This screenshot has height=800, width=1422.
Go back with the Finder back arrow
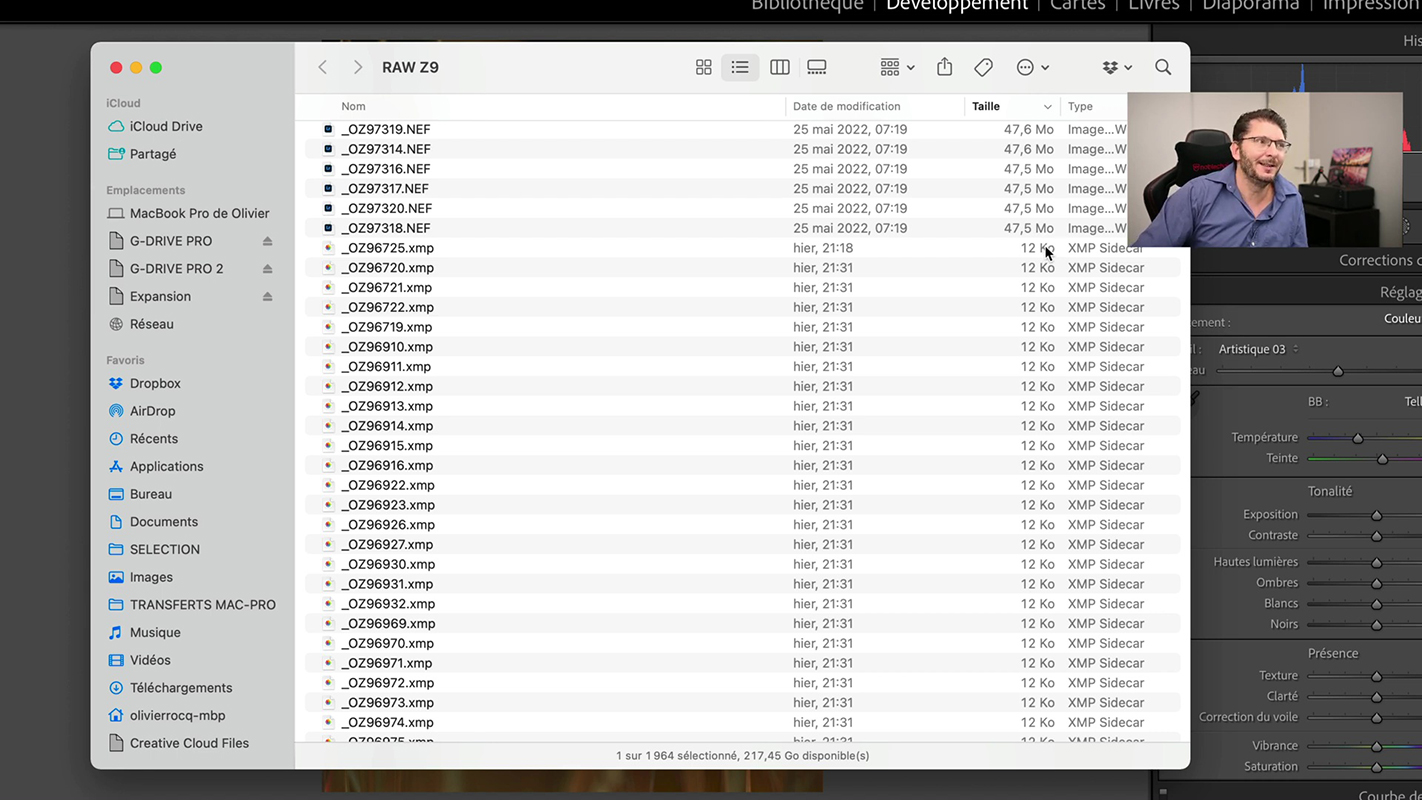pos(323,67)
